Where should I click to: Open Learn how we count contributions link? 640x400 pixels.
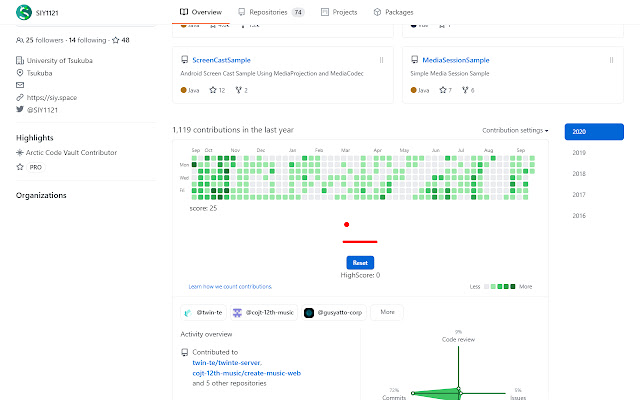[x=230, y=287]
